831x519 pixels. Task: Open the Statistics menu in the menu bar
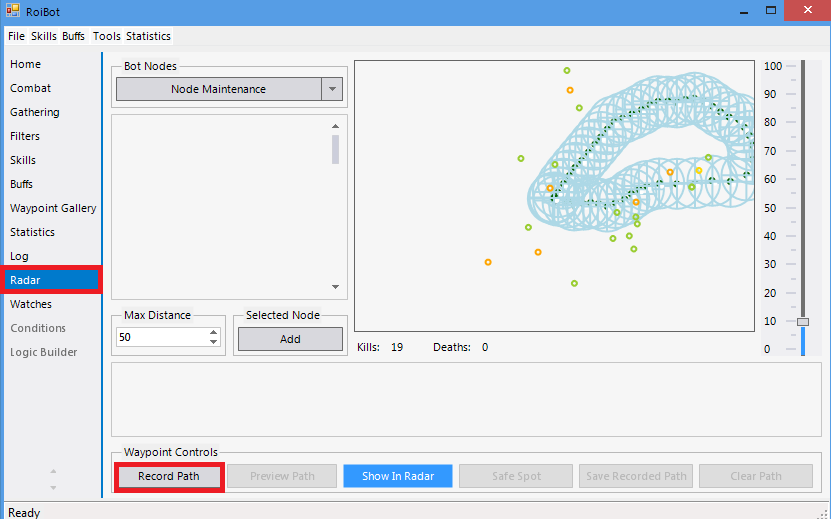[x=148, y=36]
